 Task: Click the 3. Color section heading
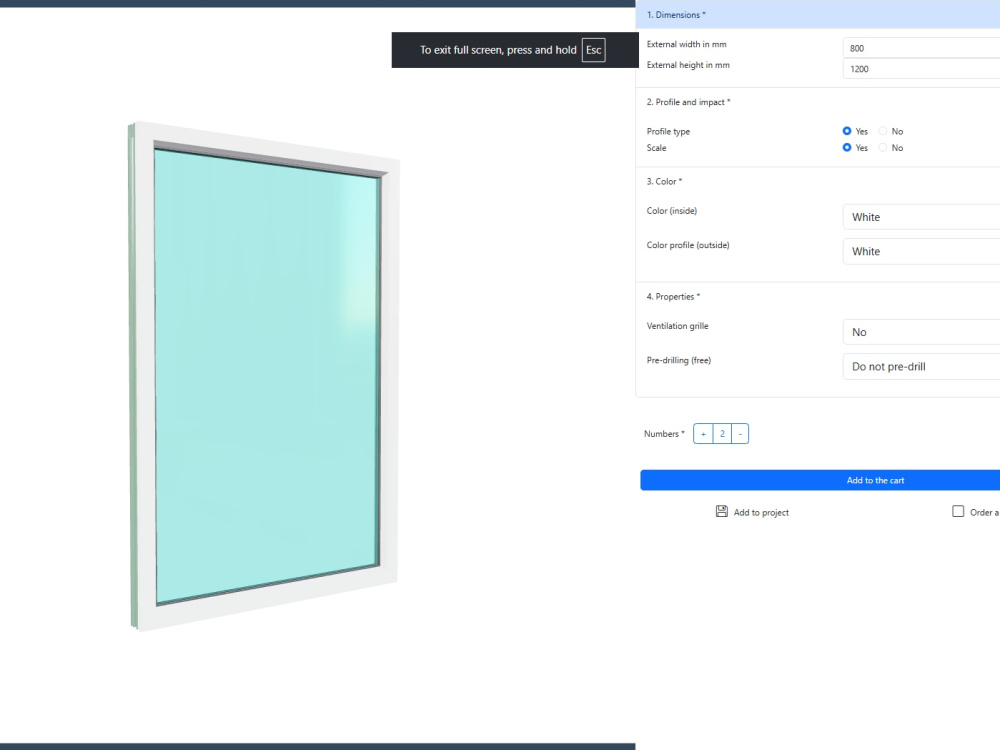click(x=664, y=182)
